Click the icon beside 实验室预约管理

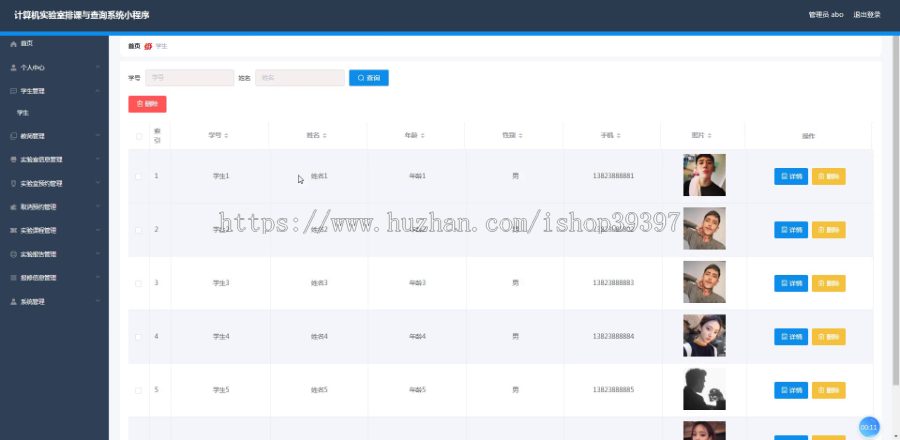click(x=13, y=184)
